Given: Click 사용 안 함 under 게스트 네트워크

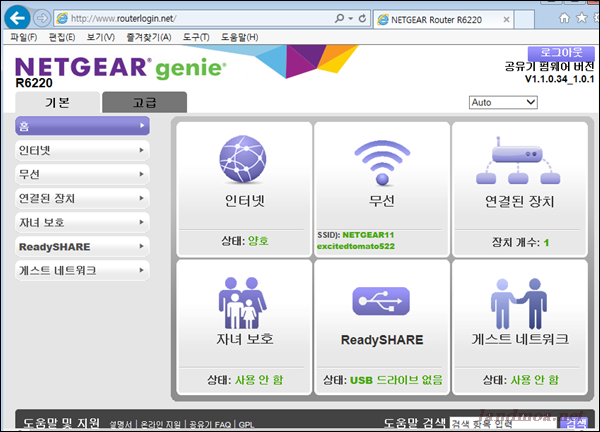Looking at the screenshot, I should [535, 380].
